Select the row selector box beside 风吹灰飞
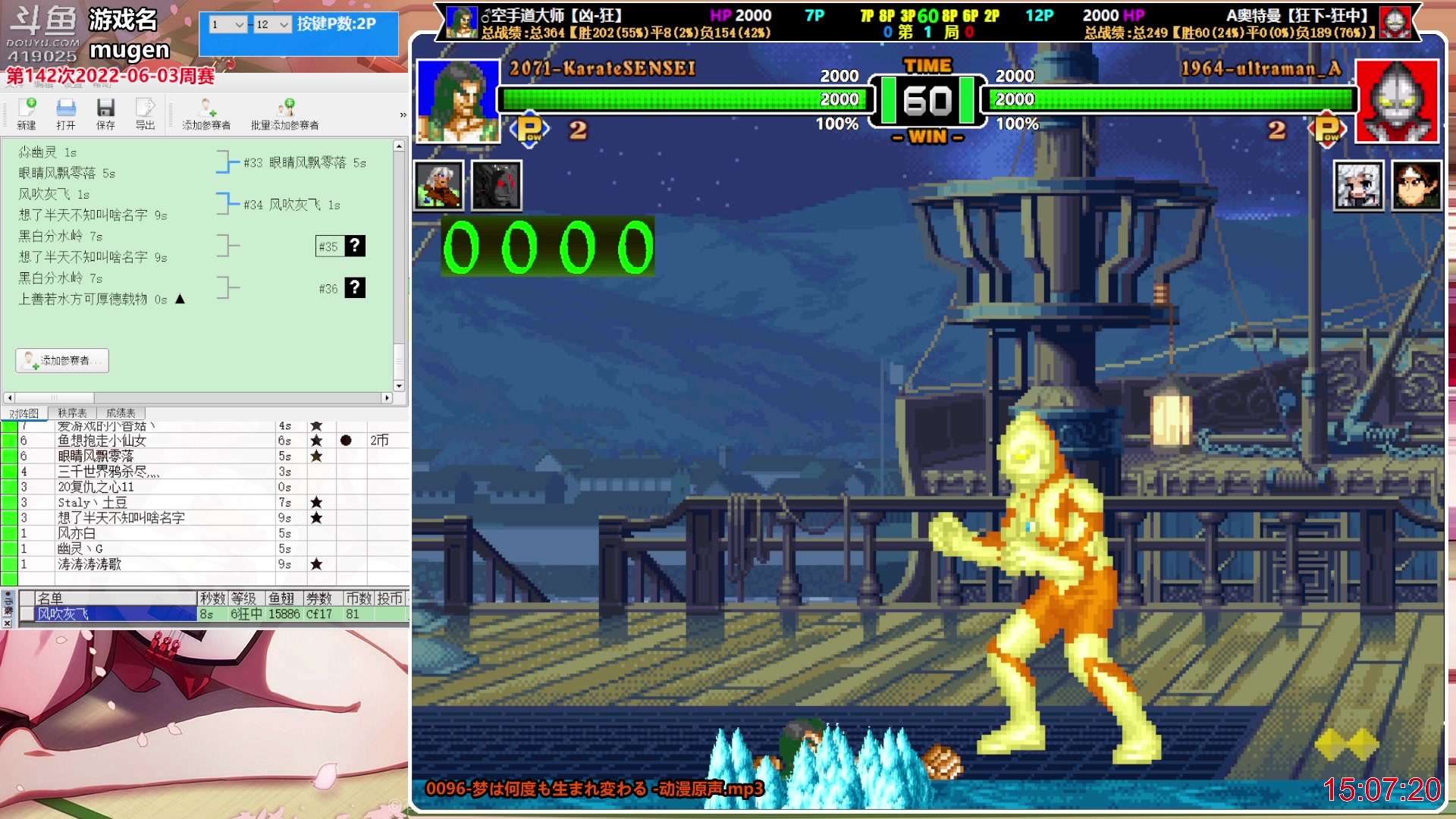 click(27, 614)
